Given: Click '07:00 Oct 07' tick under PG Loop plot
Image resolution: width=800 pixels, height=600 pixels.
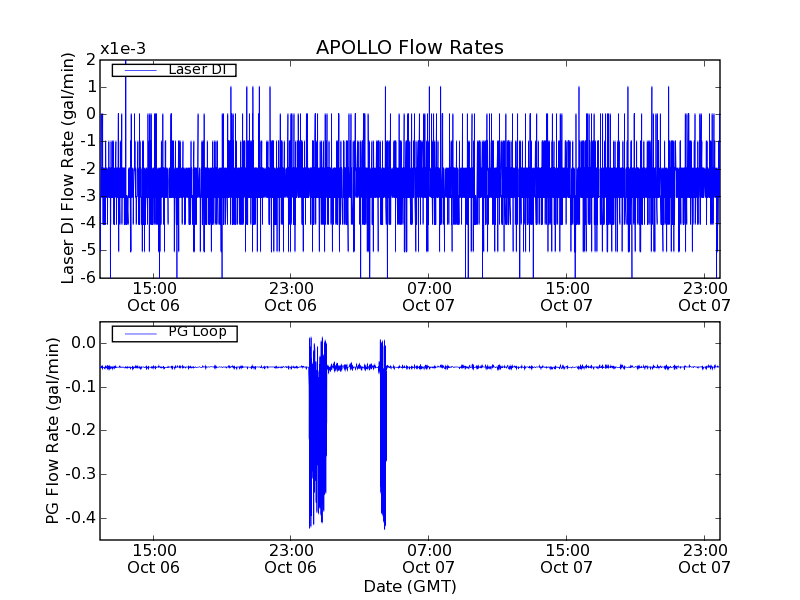Looking at the screenshot, I should [x=429, y=559].
